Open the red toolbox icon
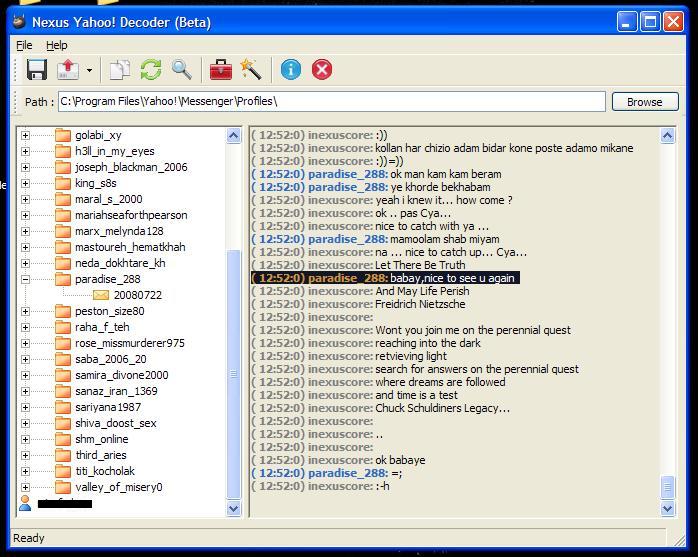698x557 pixels. tap(221, 69)
